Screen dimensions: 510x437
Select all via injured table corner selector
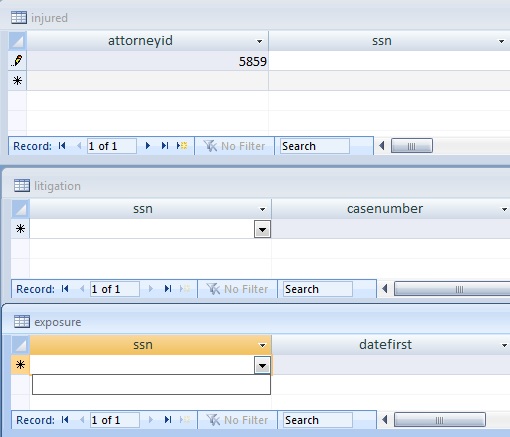click(17, 41)
